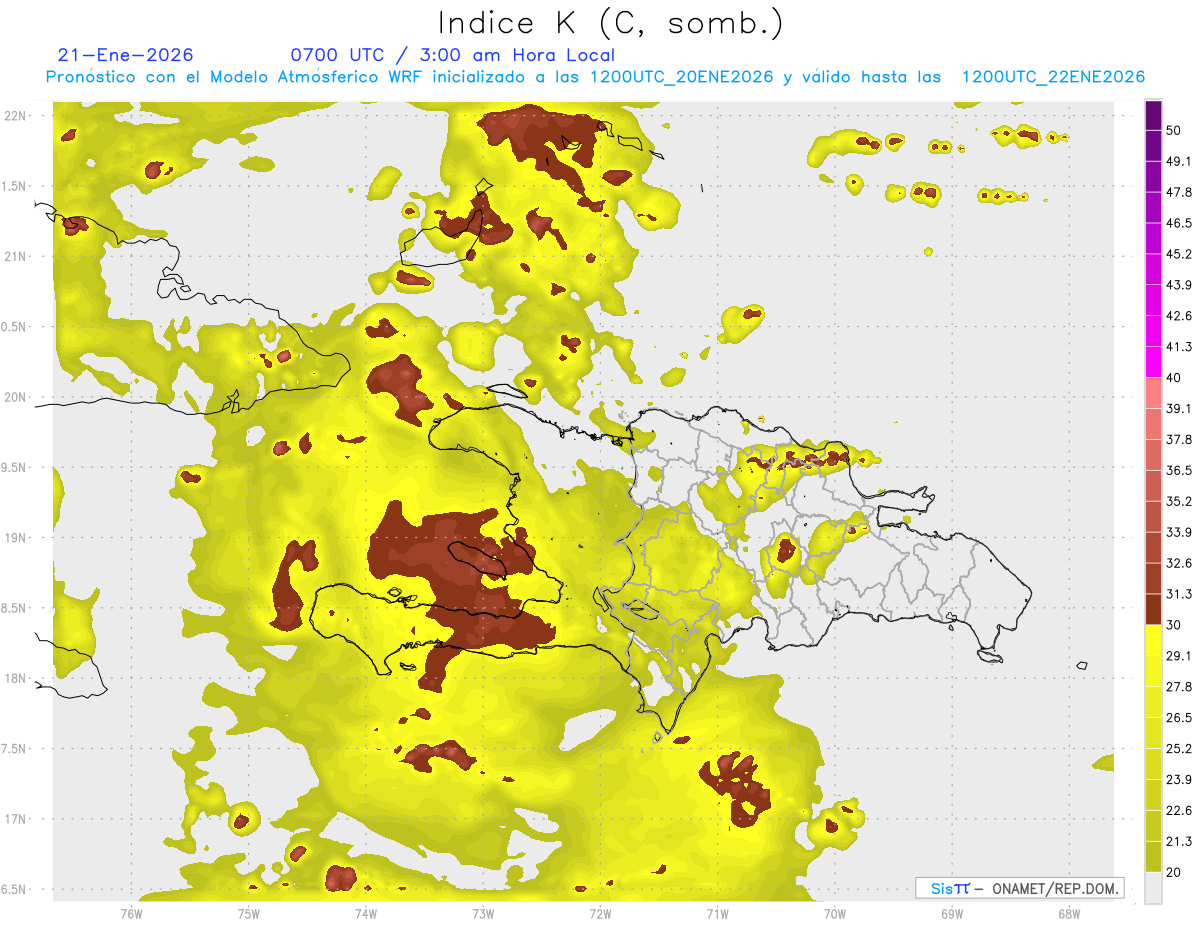
Task: Click the "ONAMET/REP.DOM." credit label
Action: coord(1054,888)
